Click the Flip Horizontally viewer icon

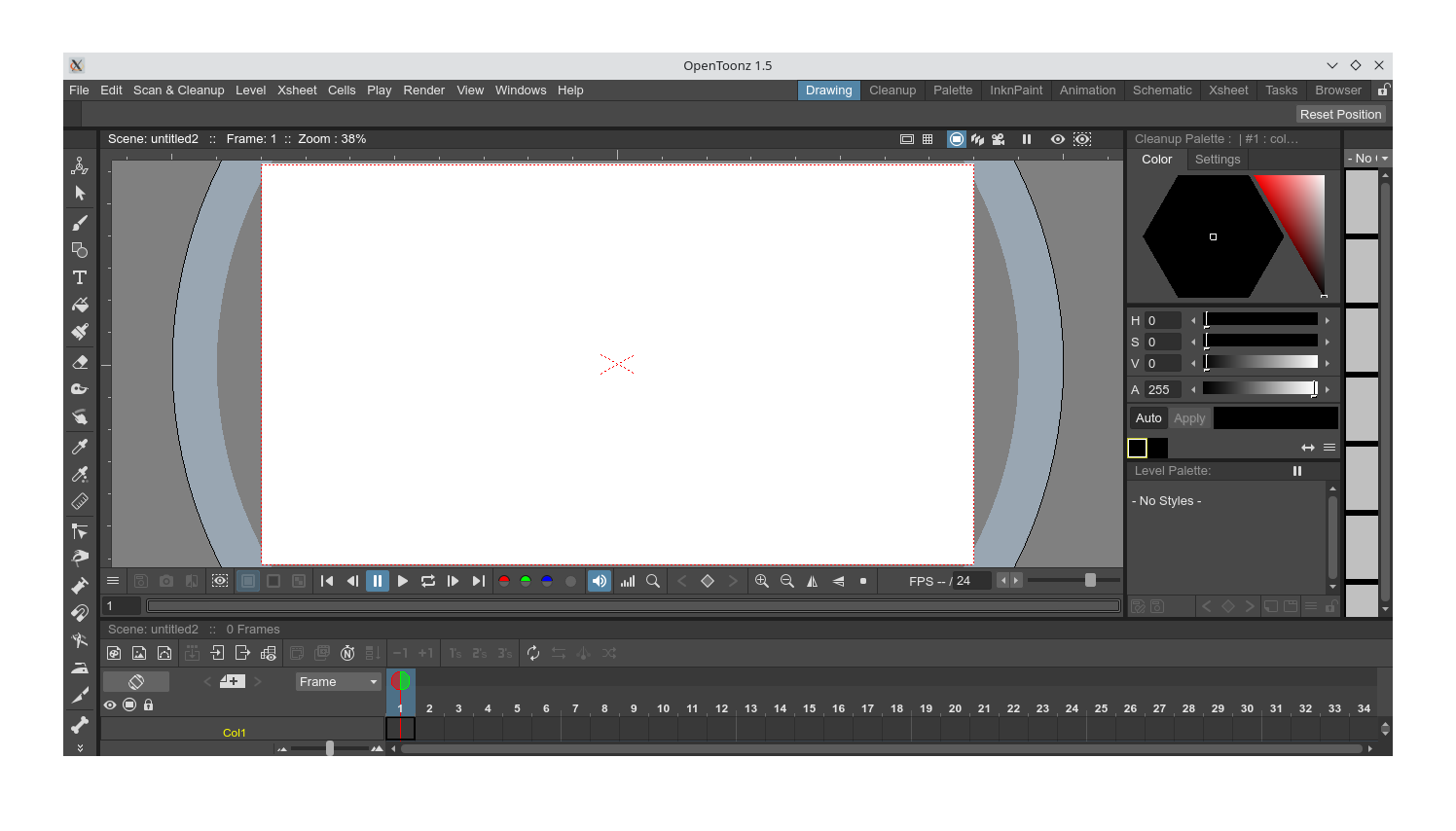[x=813, y=581]
